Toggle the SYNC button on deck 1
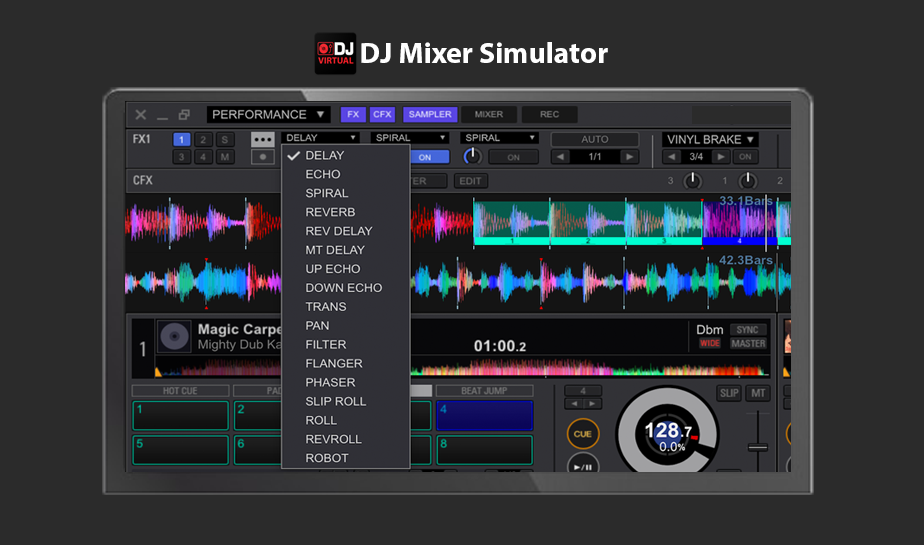The height and width of the screenshot is (545, 924). (748, 329)
